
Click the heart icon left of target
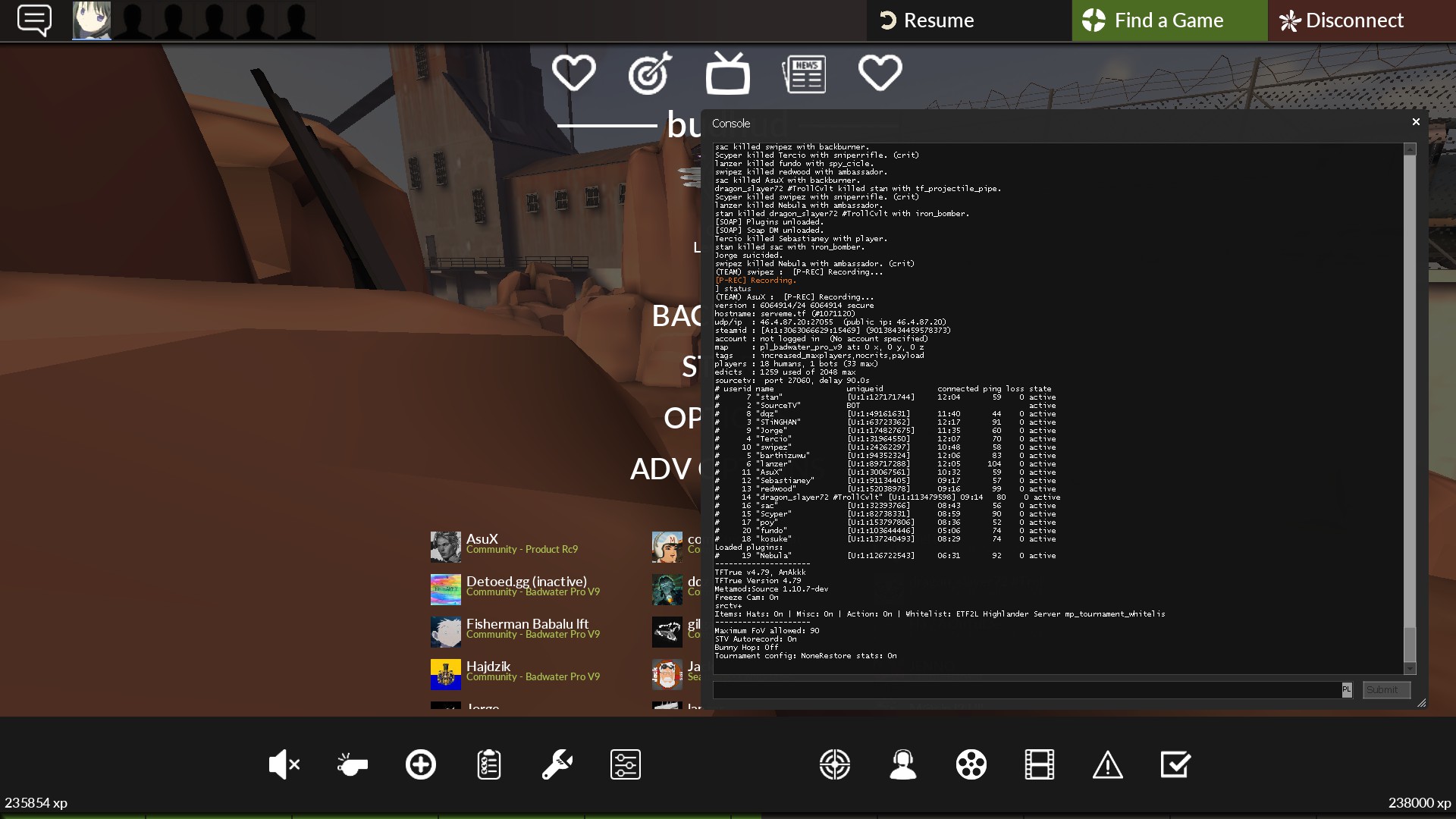click(573, 74)
